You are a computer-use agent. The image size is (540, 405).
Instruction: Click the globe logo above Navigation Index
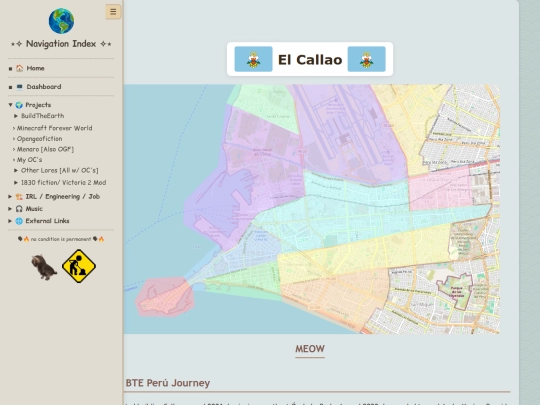[x=61, y=21]
